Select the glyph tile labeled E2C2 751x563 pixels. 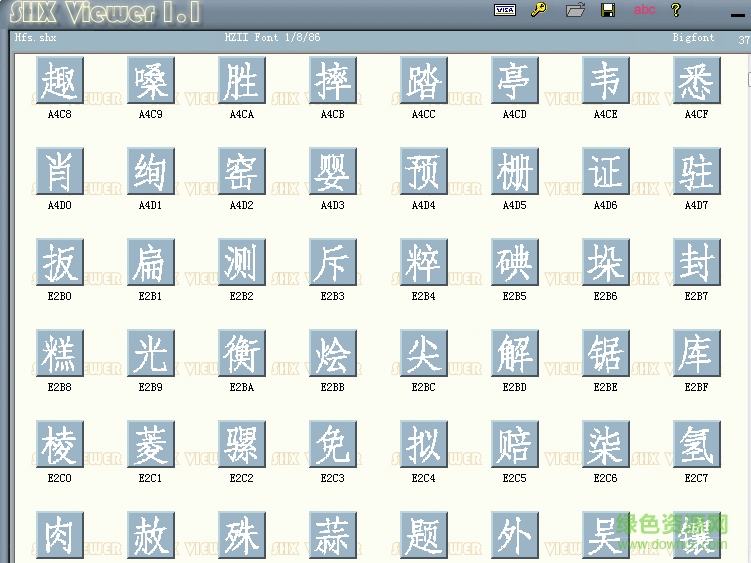pyautogui.click(x=241, y=444)
